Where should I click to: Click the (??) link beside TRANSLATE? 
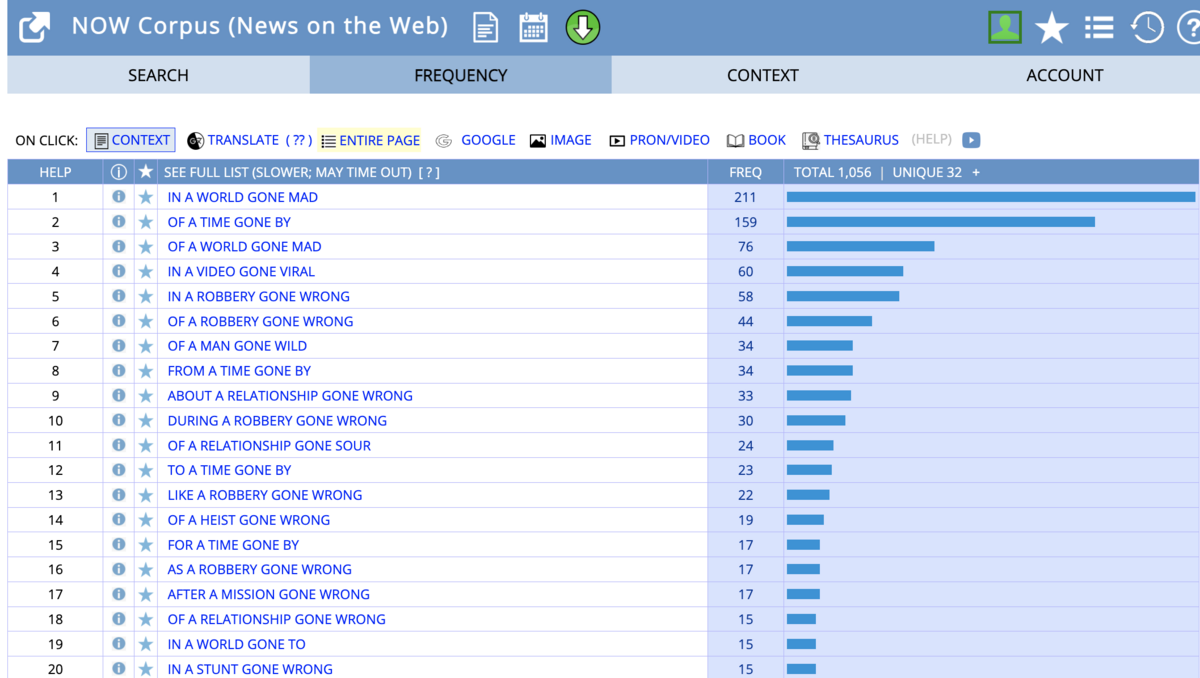click(x=299, y=140)
